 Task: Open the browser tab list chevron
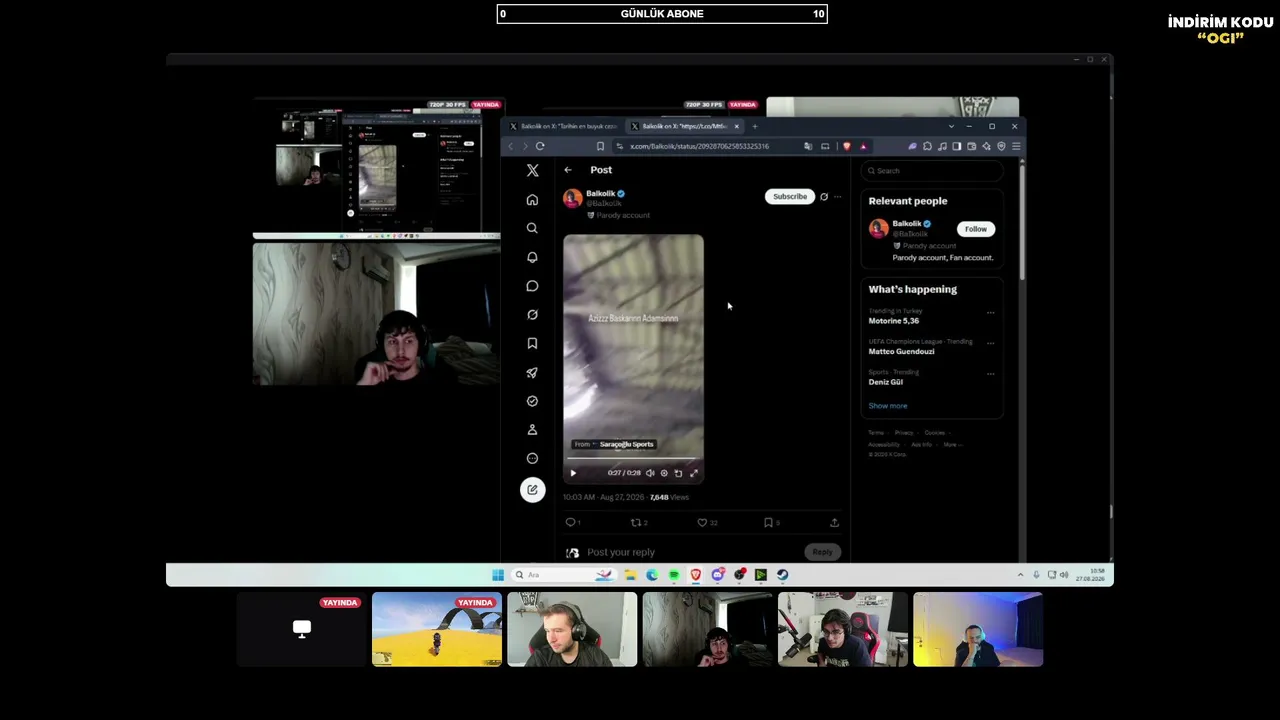click(951, 127)
